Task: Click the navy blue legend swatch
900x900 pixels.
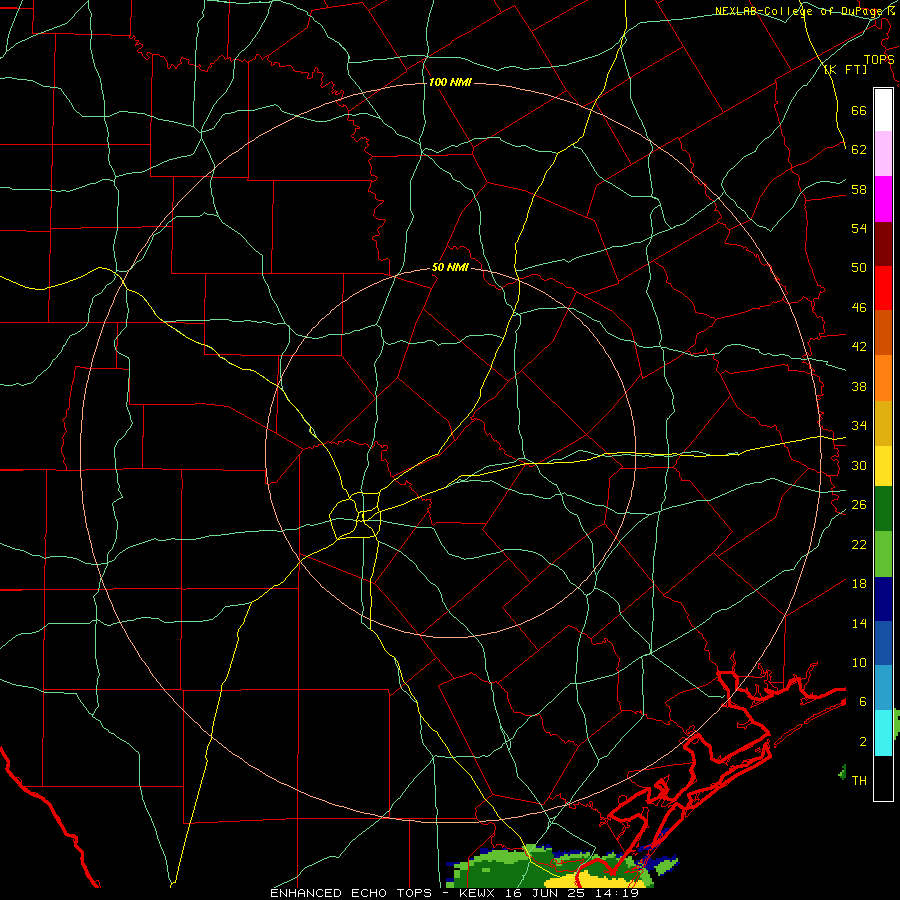Action: pos(883,599)
